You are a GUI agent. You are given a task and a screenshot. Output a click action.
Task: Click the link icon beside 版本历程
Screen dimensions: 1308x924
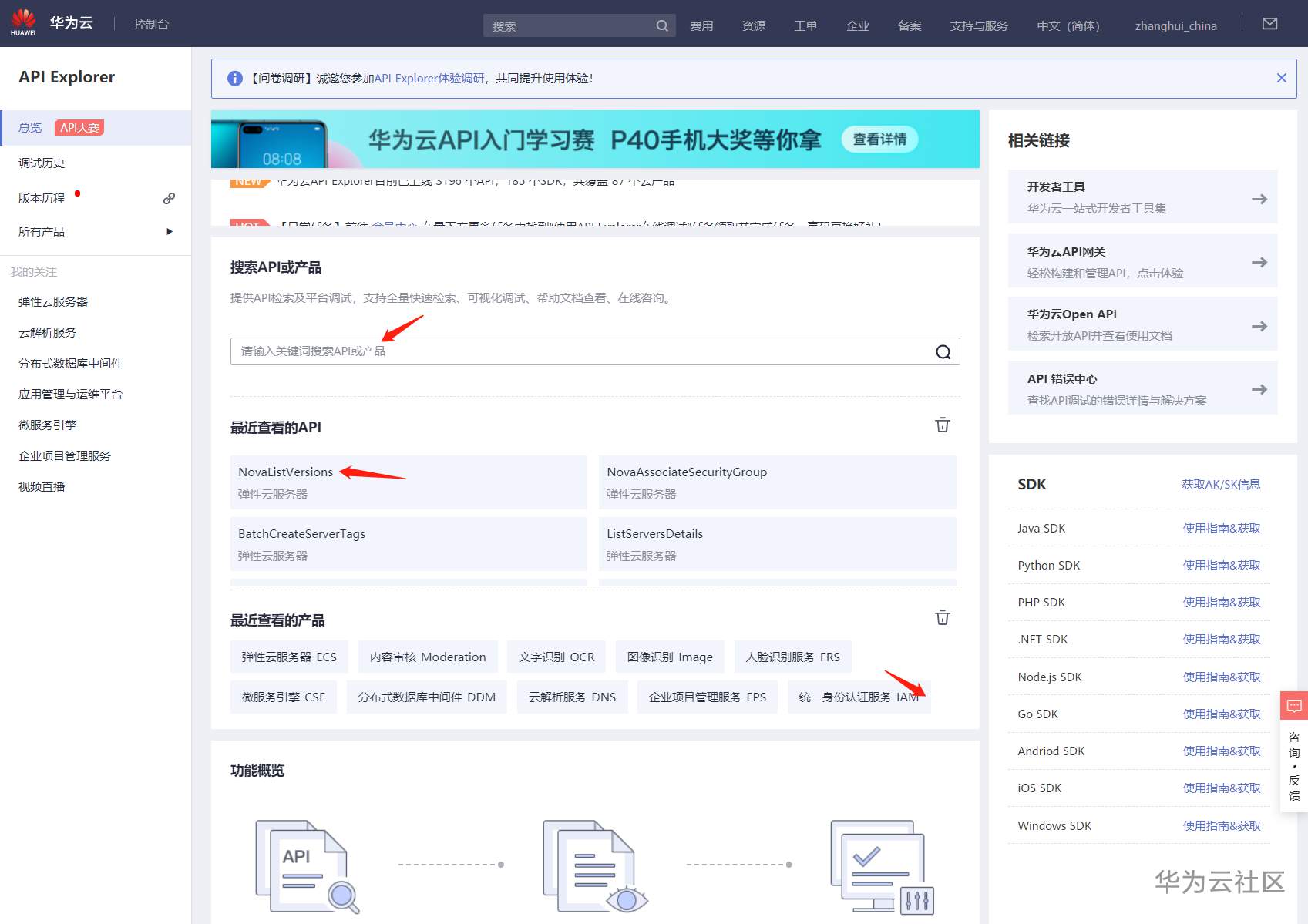(x=169, y=199)
